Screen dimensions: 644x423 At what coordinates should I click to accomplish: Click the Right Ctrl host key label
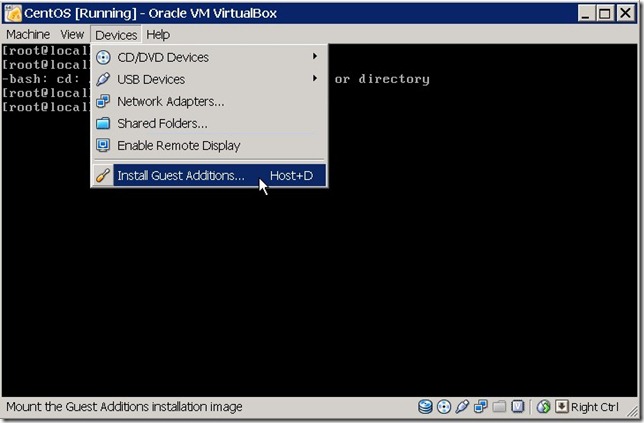(595, 407)
